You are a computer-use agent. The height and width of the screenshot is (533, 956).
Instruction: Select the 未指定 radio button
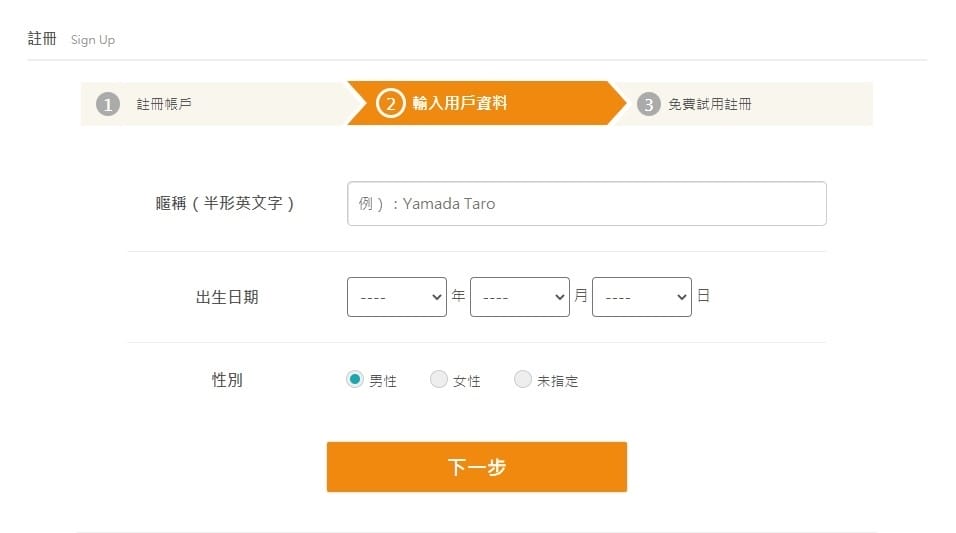[x=522, y=380]
